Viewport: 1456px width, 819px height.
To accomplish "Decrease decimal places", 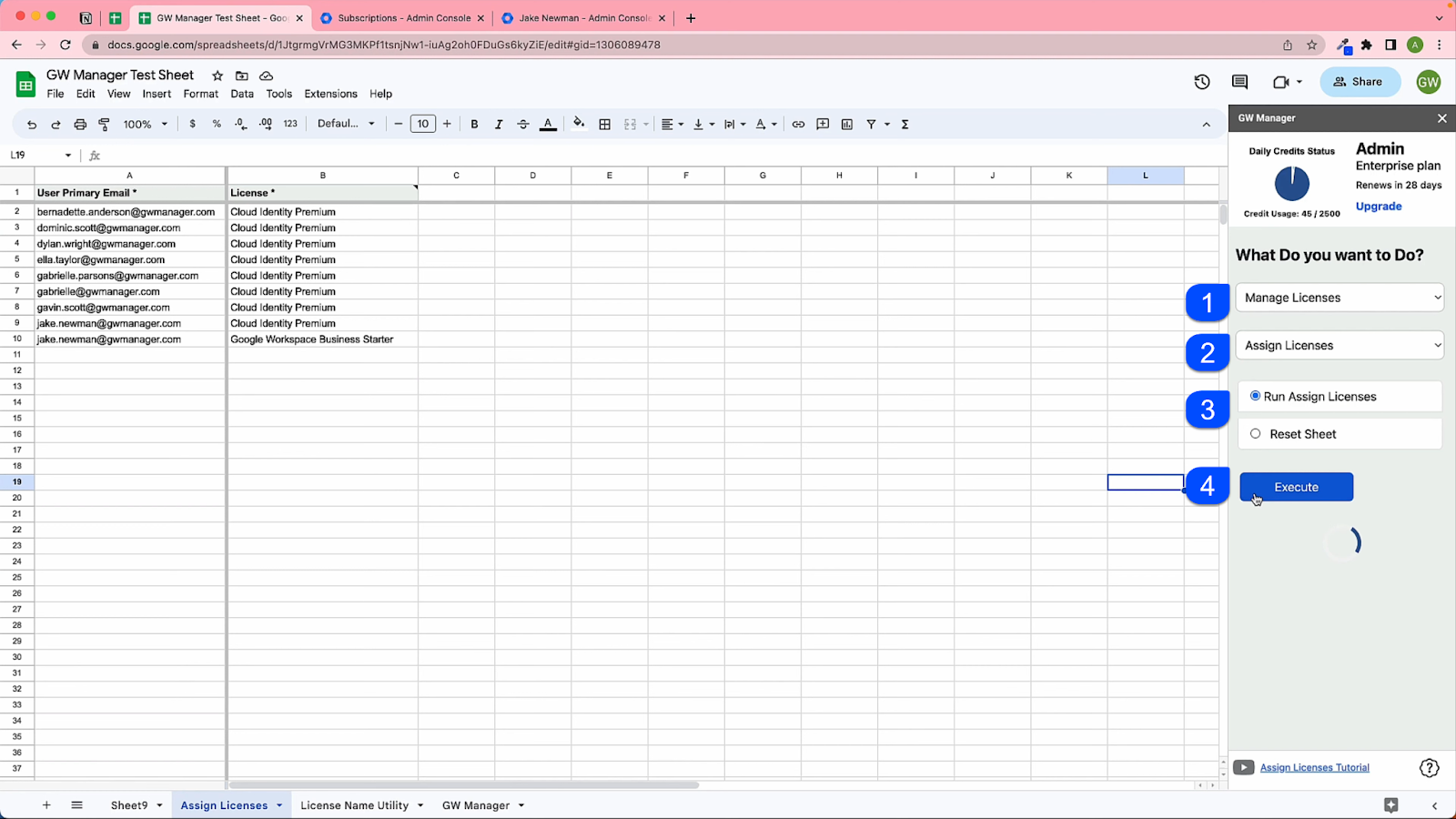I will pos(240,124).
